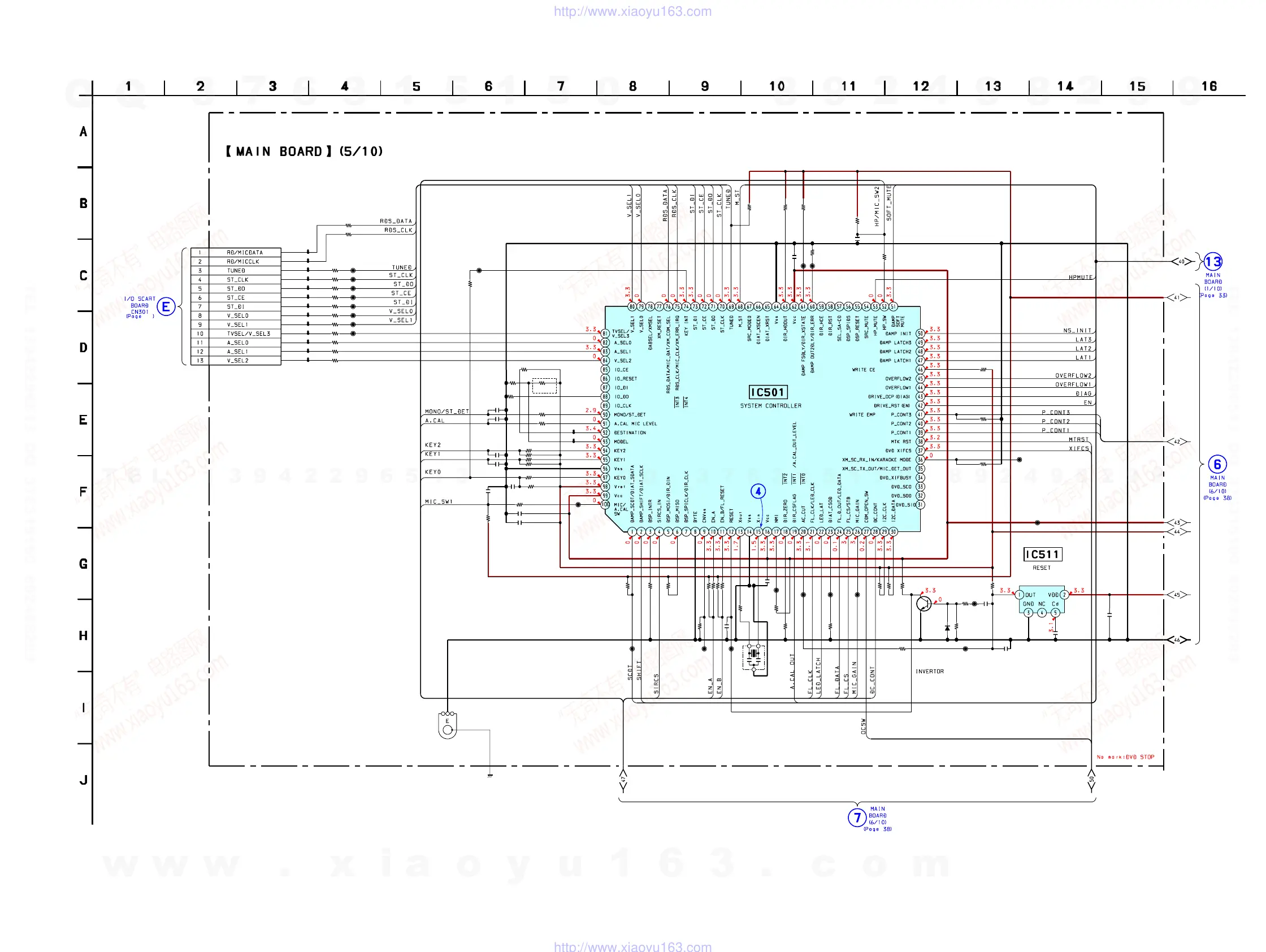Click the circled 4 test point marker
The height and width of the screenshot is (952, 1266).
pyautogui.click(x=758, y=491)
